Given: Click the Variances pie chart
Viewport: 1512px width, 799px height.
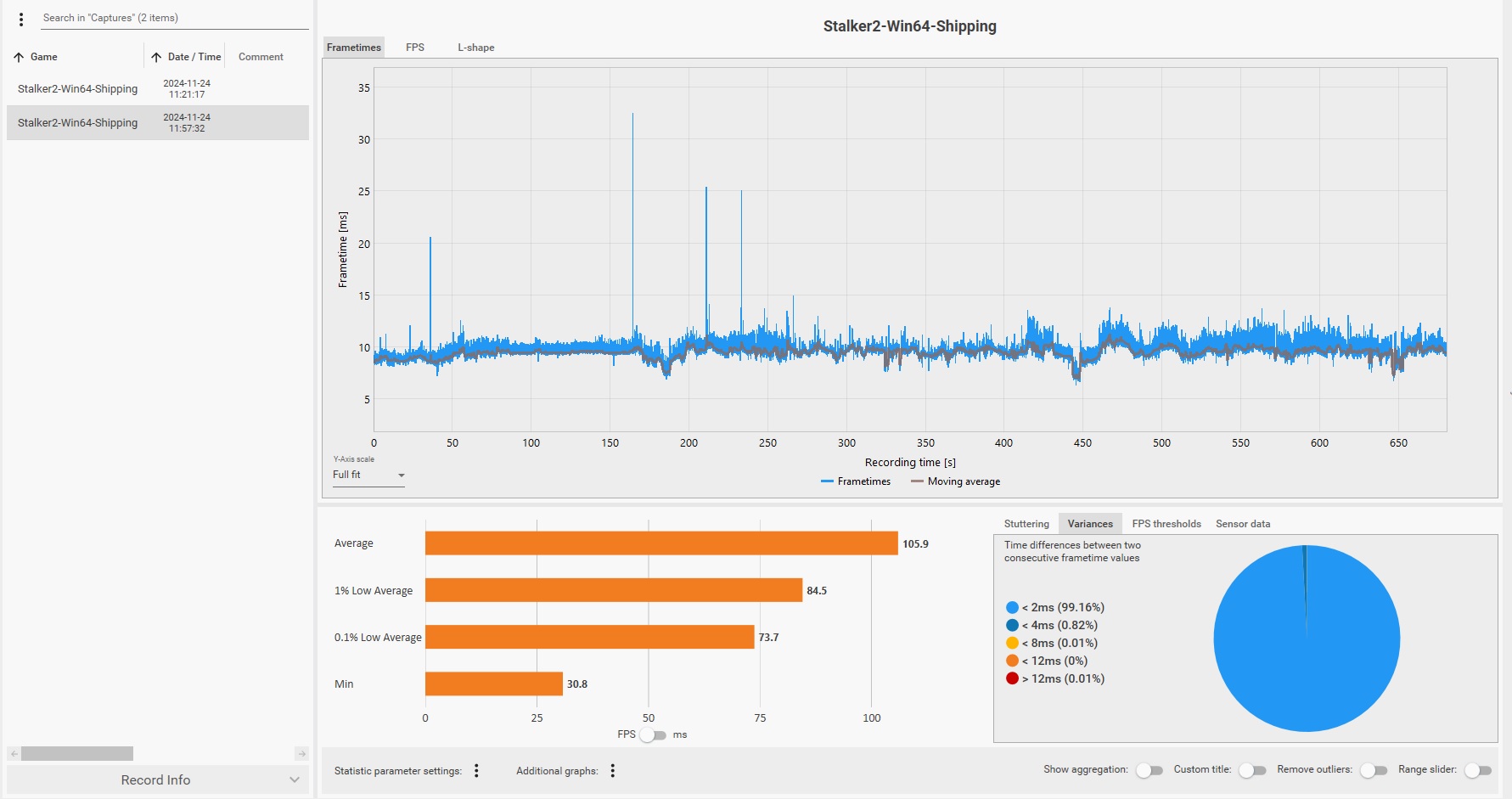Looking at the screenshot, I should (x=1307, y=639).
